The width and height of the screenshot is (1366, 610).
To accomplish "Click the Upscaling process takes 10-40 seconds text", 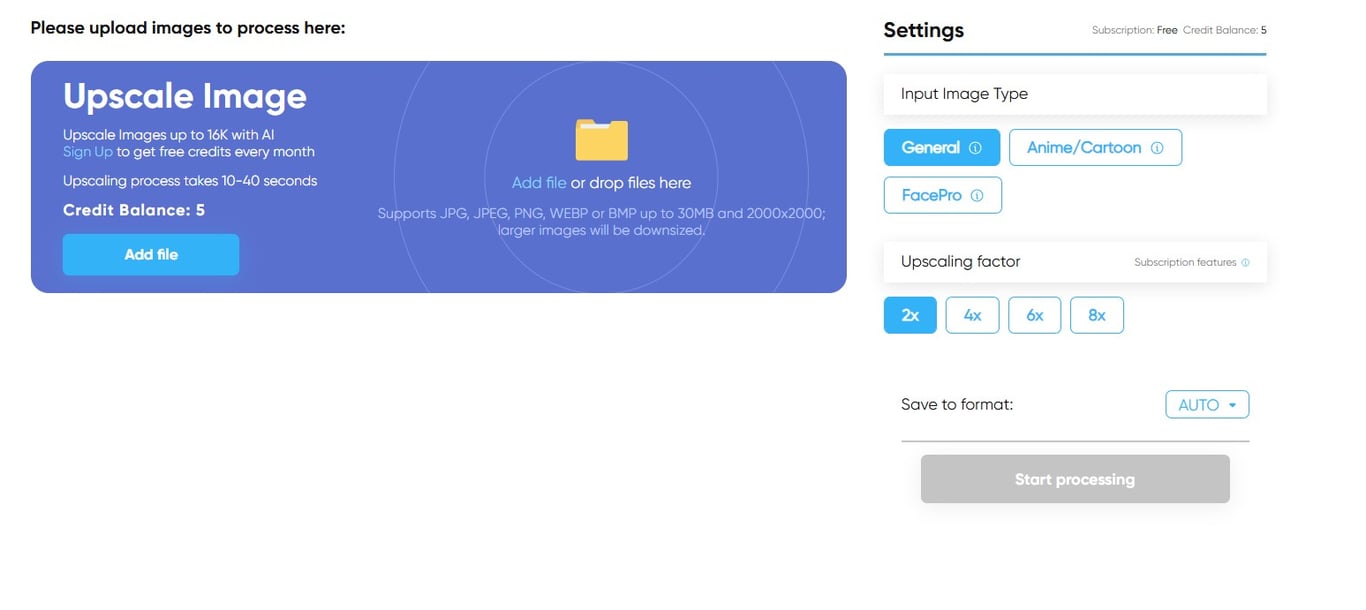I will 190,181.
